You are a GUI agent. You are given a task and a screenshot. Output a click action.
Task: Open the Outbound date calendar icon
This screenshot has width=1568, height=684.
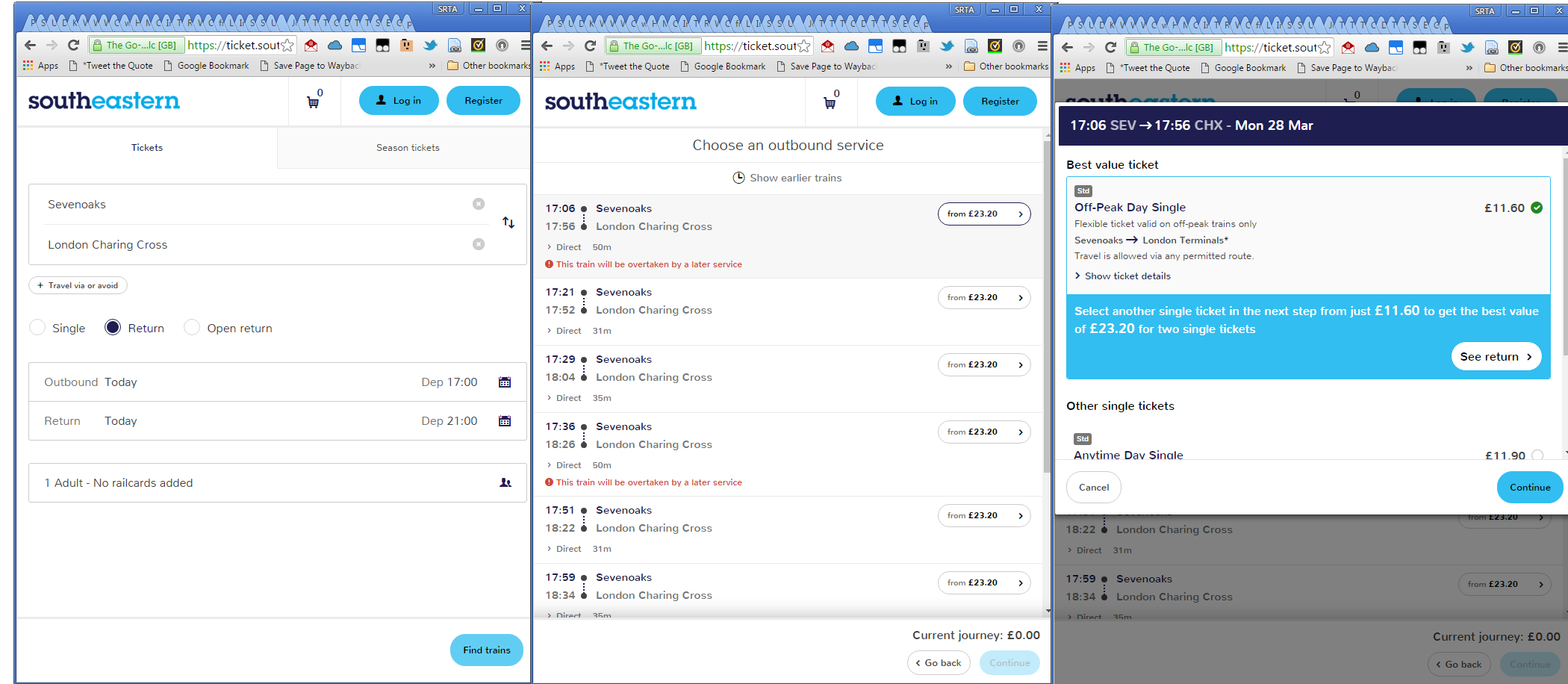(505, 382)
